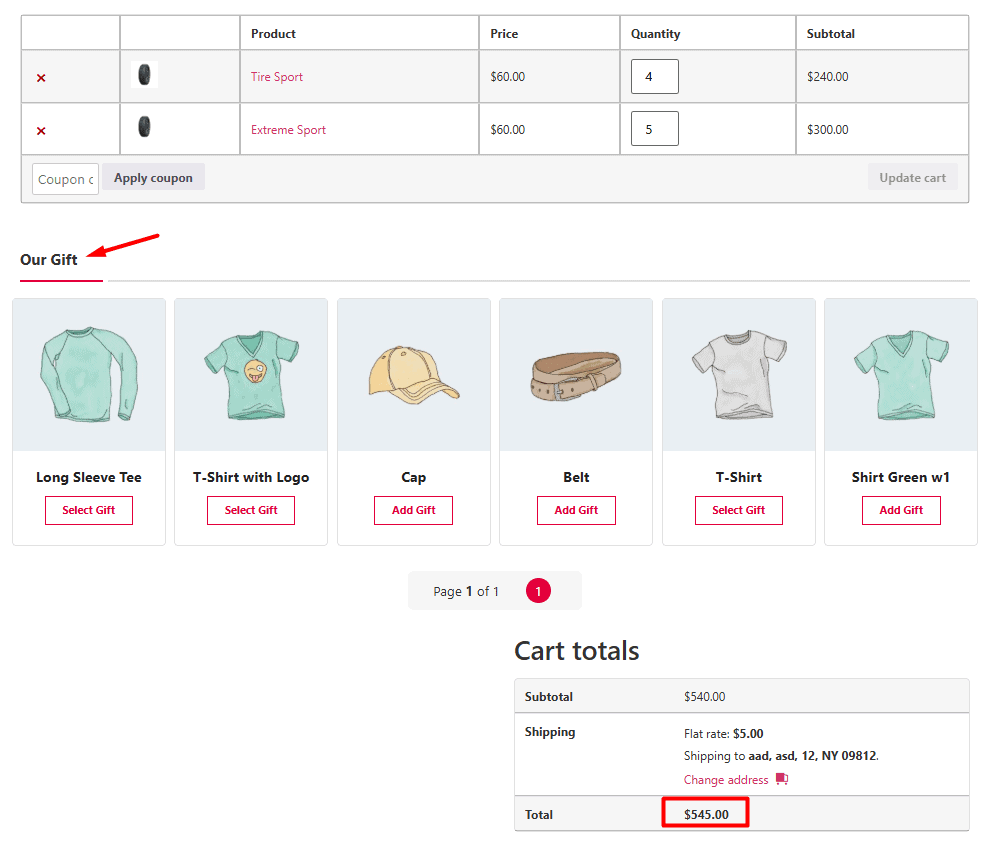Screen dimensions: 1002x841
Task: Click the Change address link
Action: tap(726, 780)
